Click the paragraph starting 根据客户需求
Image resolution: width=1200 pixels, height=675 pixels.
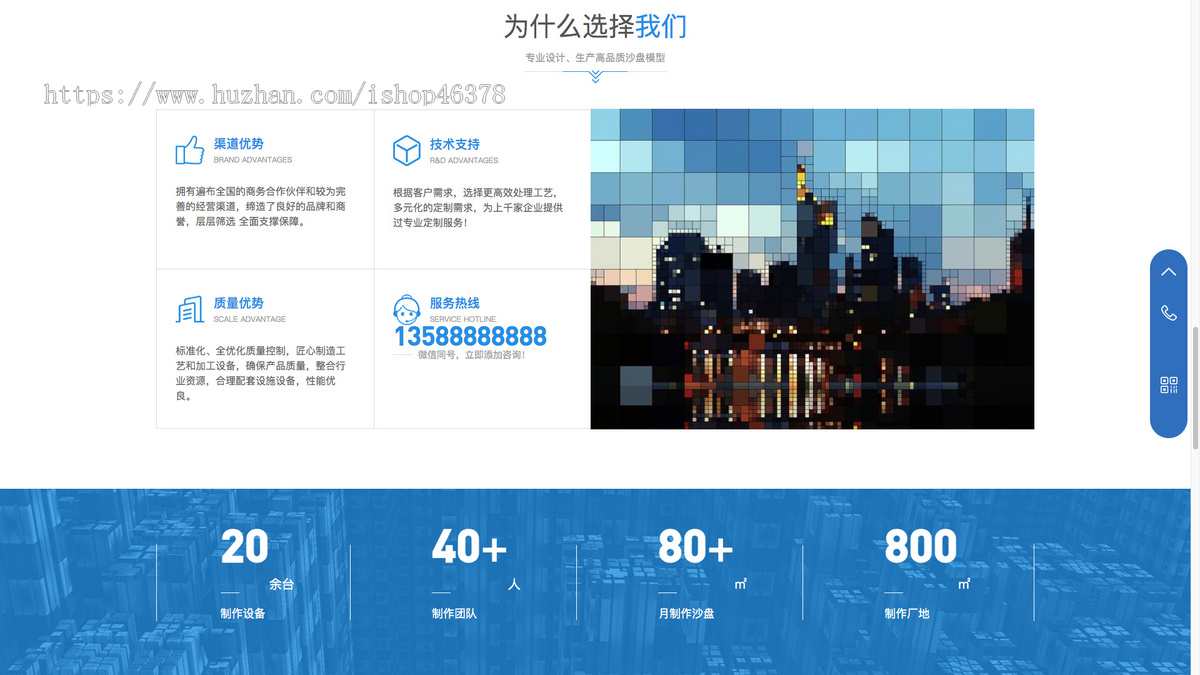478,207
